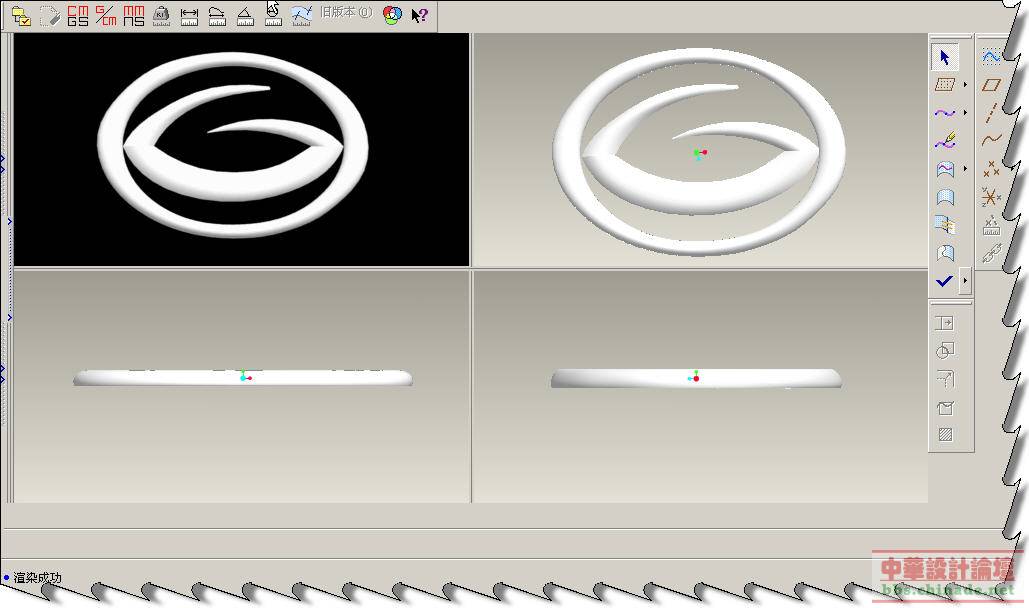Select the datum points tool
Image resolution: width=1029 pixels, height=608 pixels.
click(991, 169)
